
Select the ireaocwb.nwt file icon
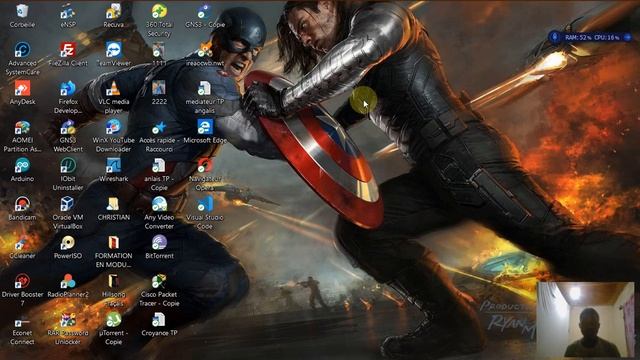(205, 50)
